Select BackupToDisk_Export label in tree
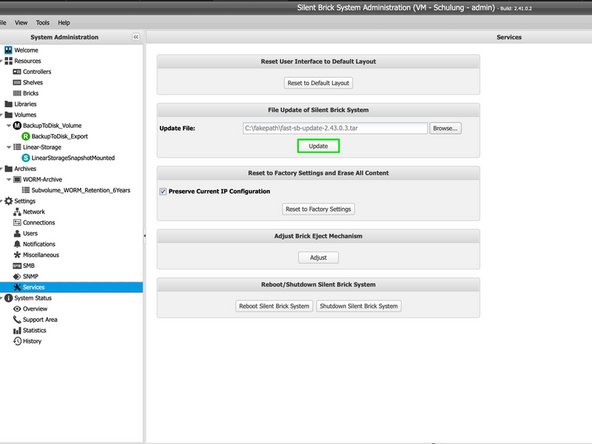 (x=60, y=136)
